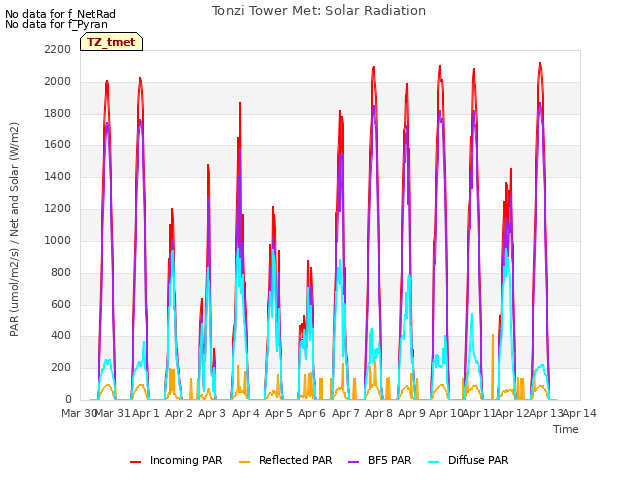Click the 800 y-axis tick label

coord(61,272)
